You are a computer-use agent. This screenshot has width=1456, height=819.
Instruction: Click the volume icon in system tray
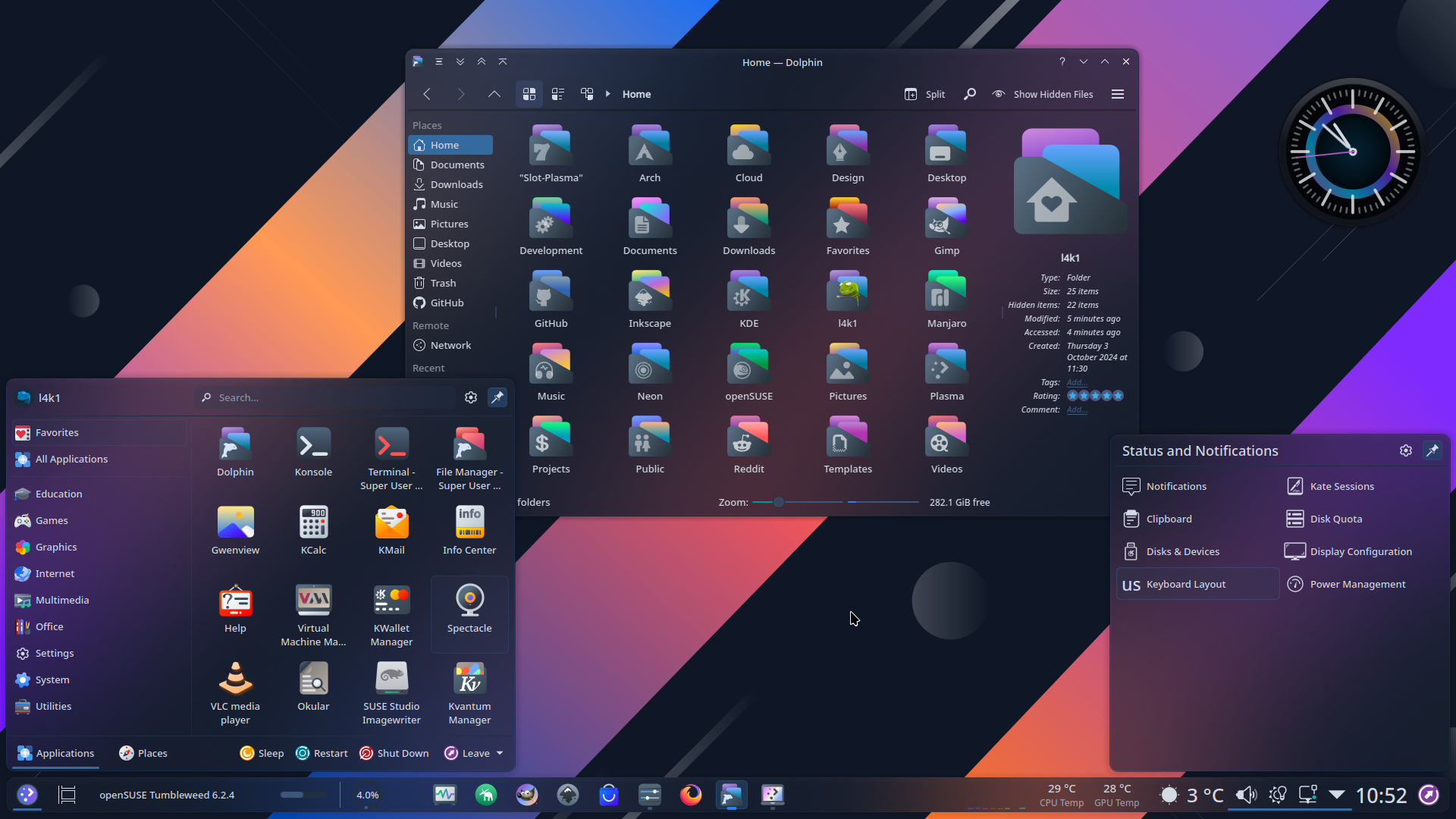click(x=1246, y=795)
